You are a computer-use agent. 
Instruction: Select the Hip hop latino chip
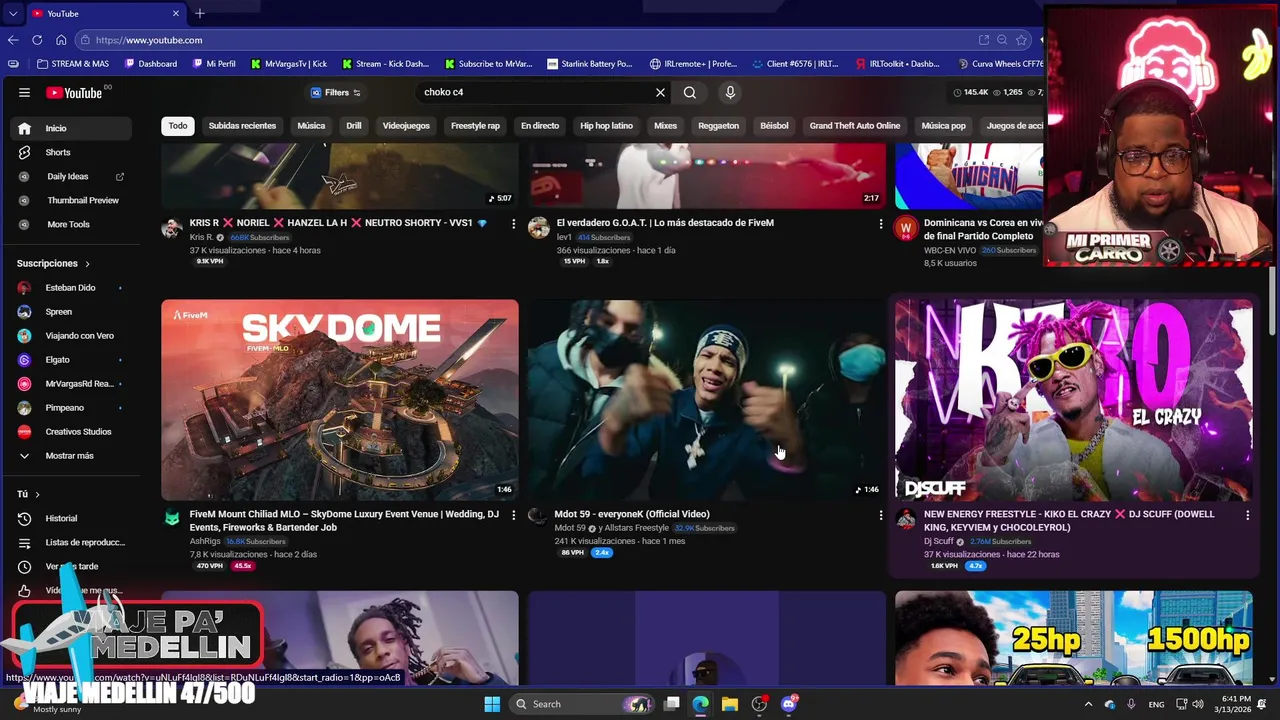click(x=606, y=126)
